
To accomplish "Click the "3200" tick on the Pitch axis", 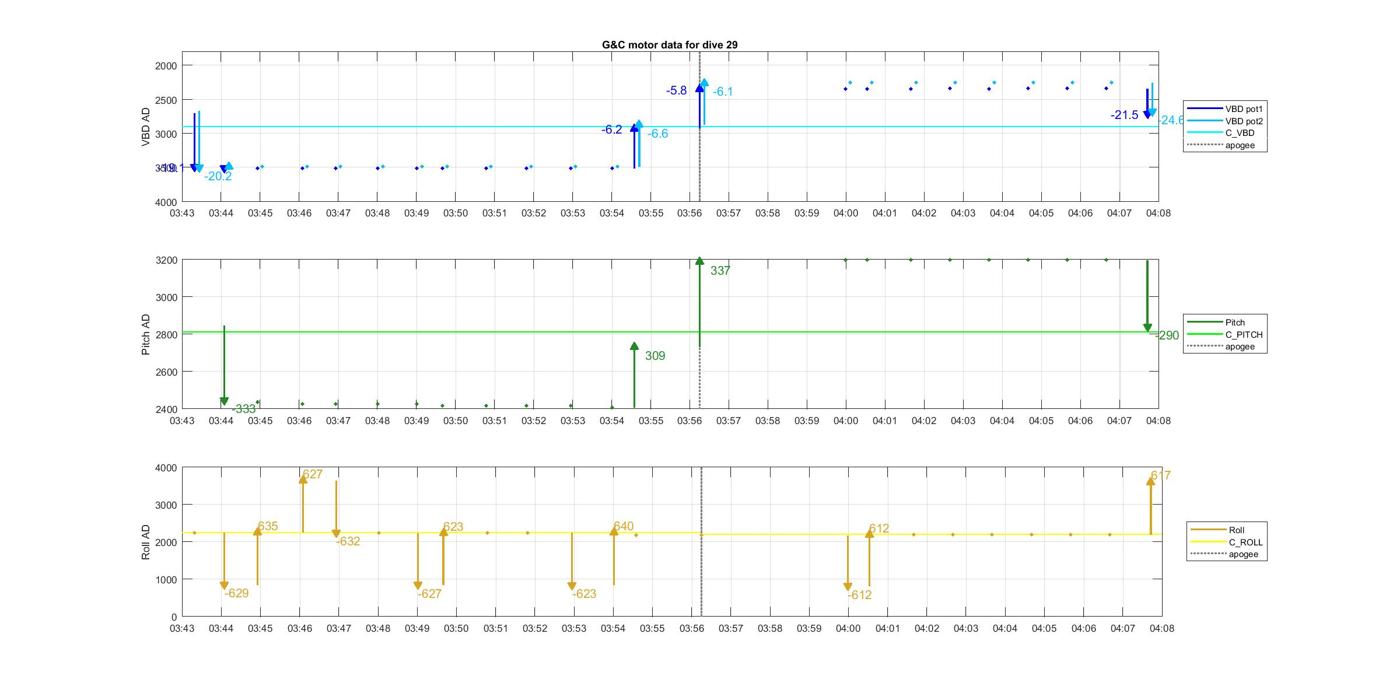I will [166, 260].
